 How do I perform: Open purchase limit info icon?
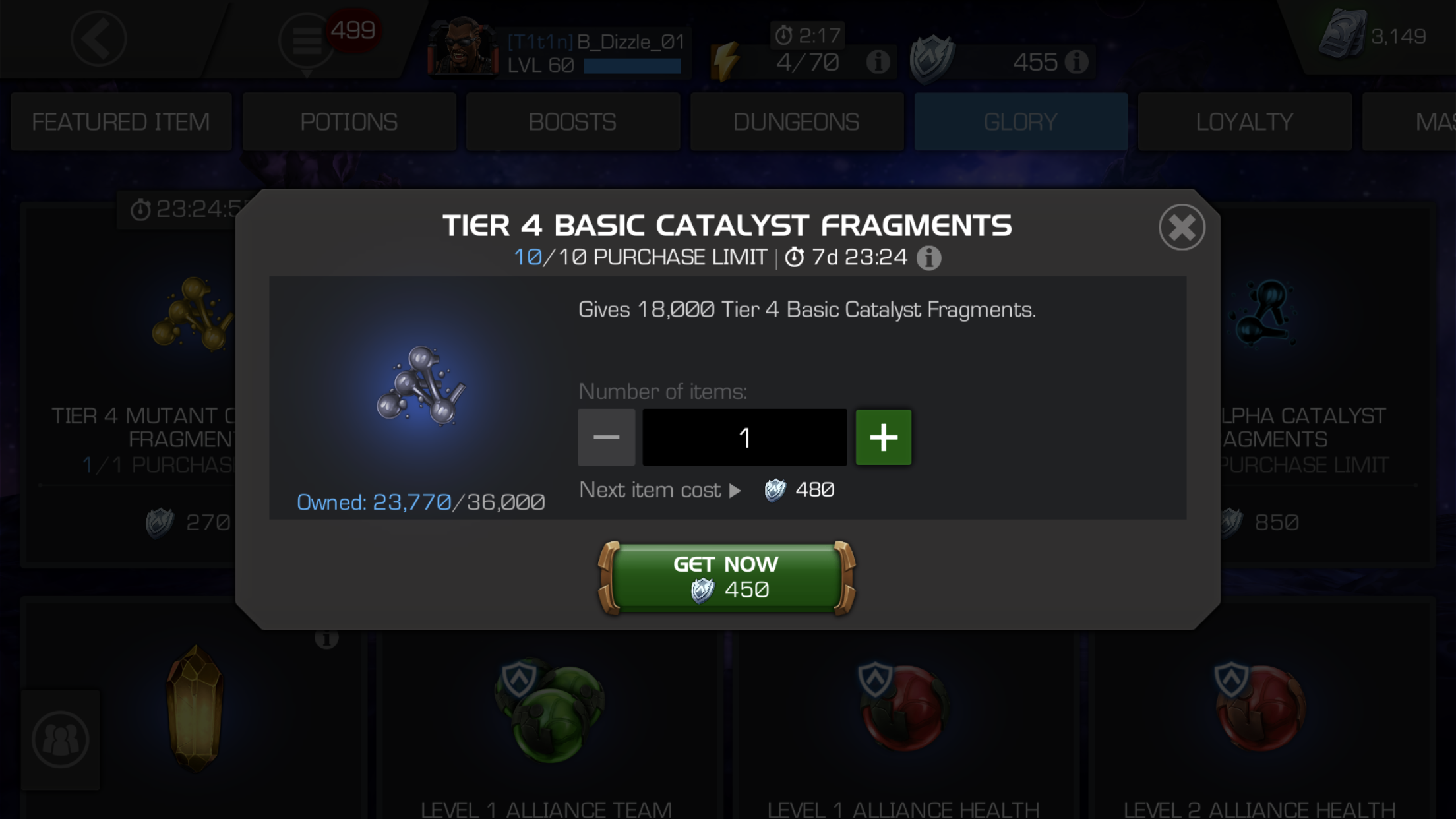tap(928, 258)
